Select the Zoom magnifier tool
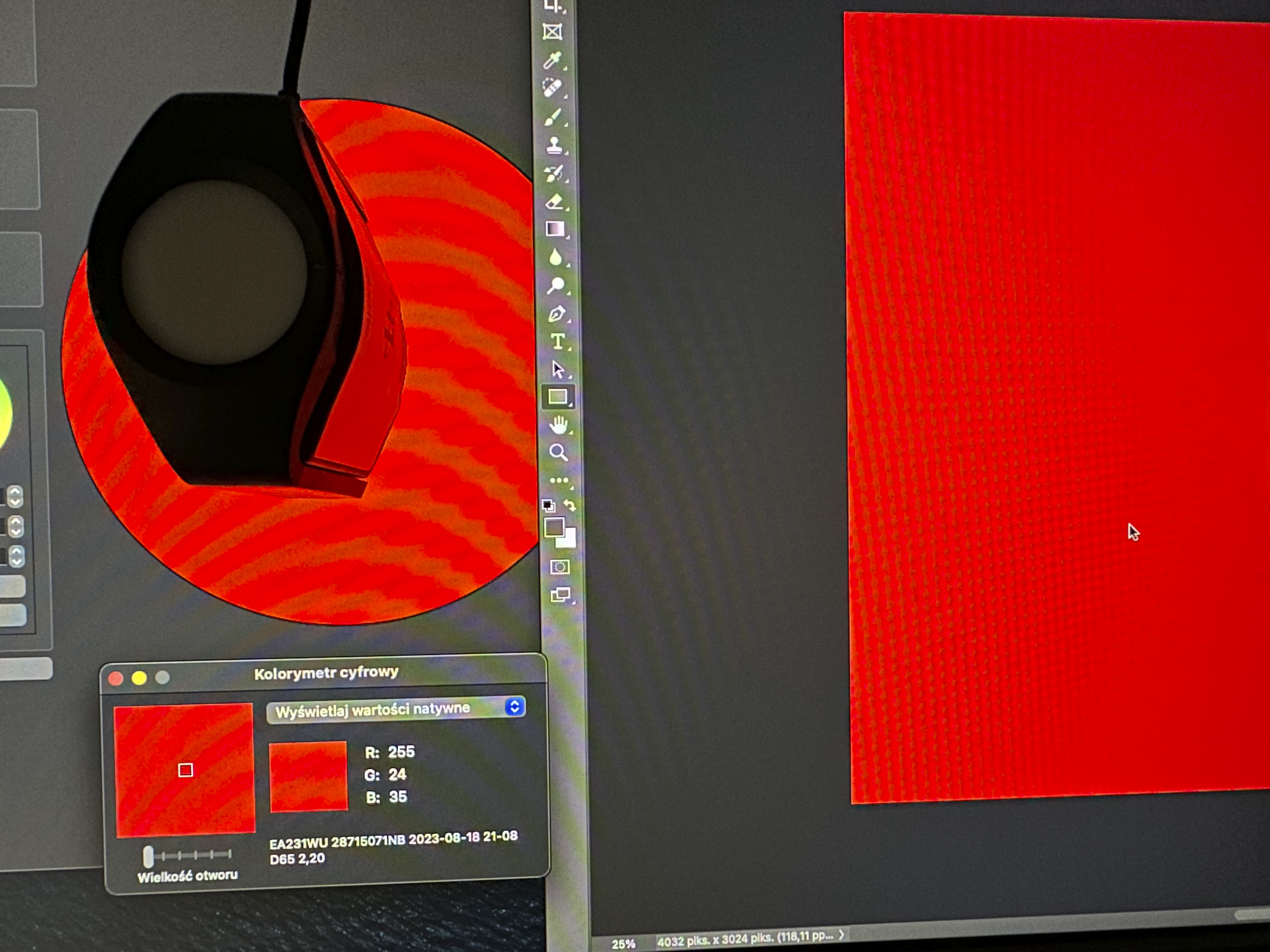1270x952 pixels. [558, 453]
